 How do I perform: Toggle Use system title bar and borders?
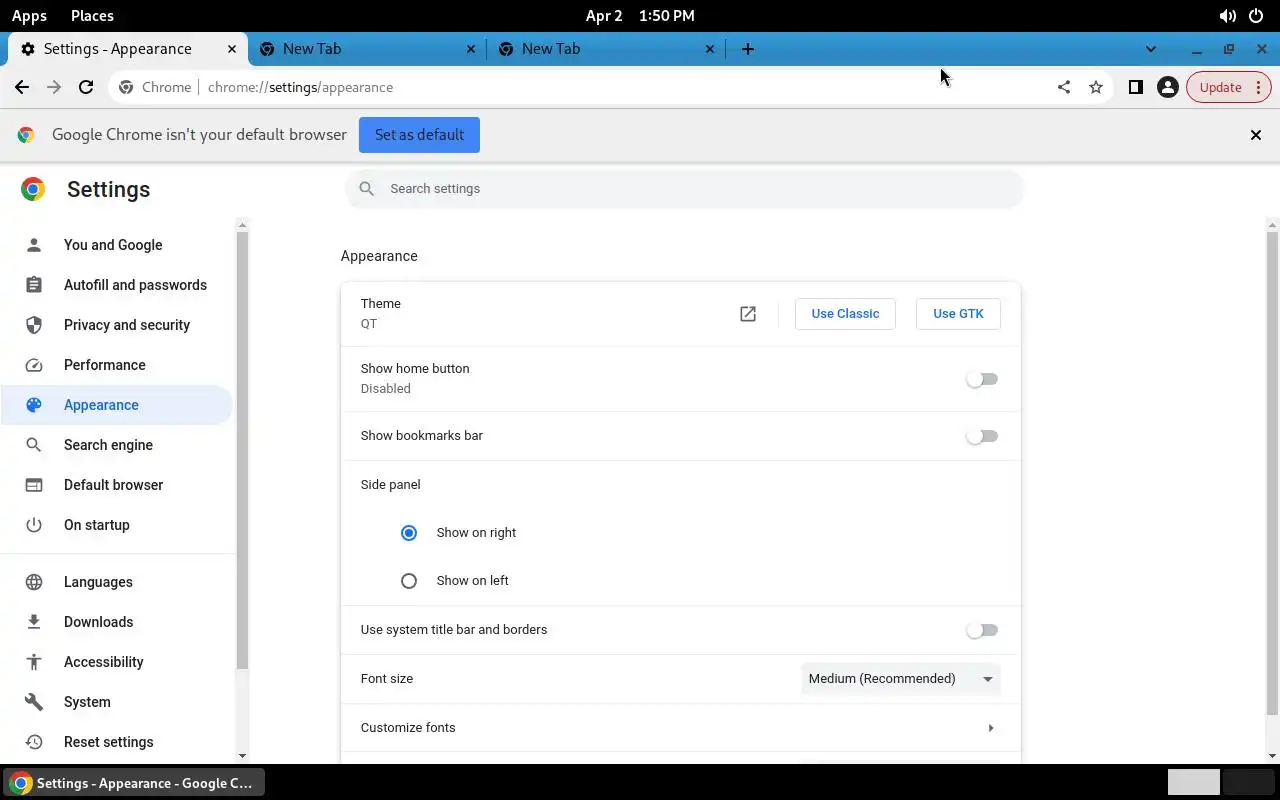[982, 630]
